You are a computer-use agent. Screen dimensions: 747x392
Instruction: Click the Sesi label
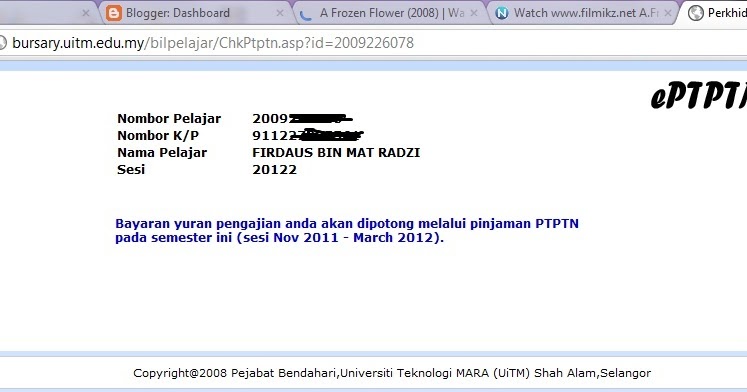pos(131,170)
